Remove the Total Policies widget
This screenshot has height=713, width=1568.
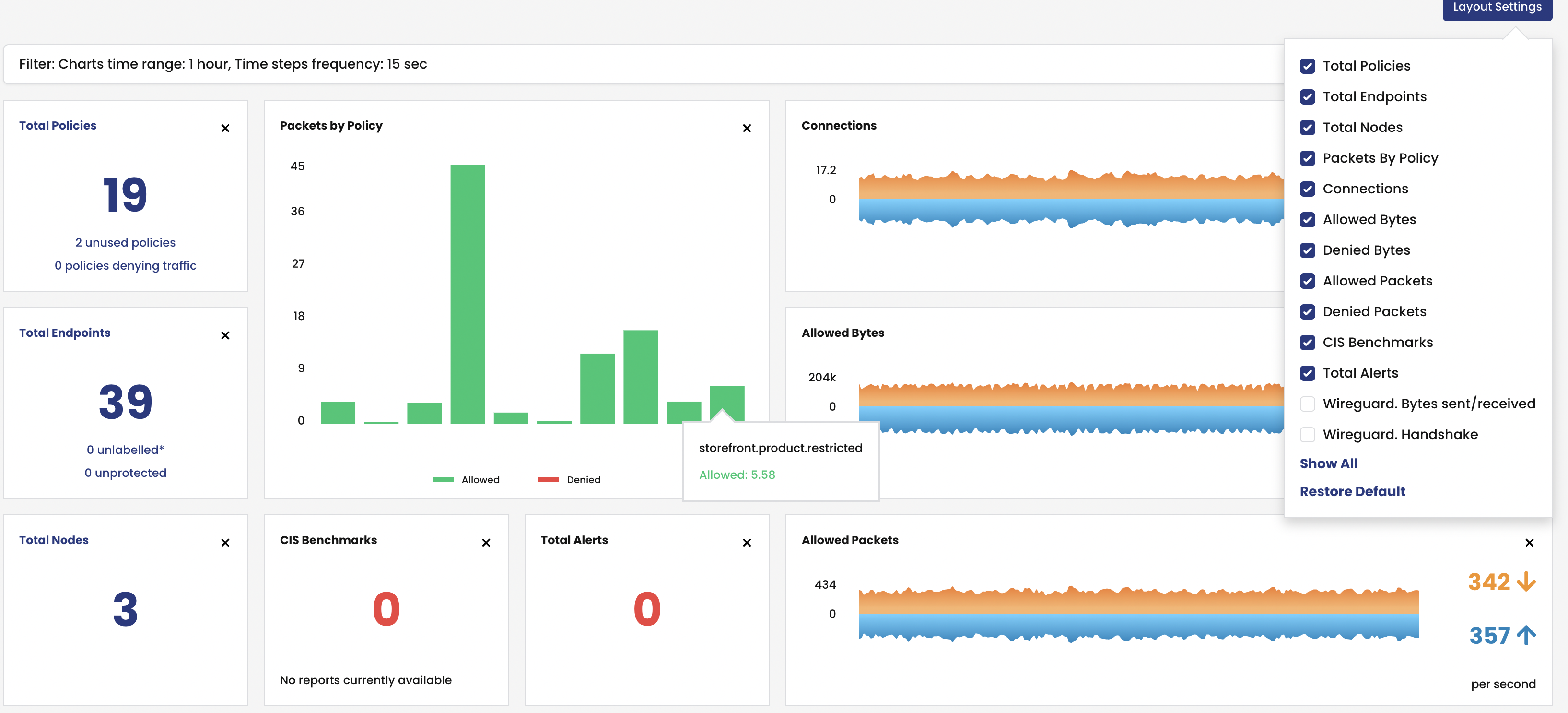click(x=225, y=129)
